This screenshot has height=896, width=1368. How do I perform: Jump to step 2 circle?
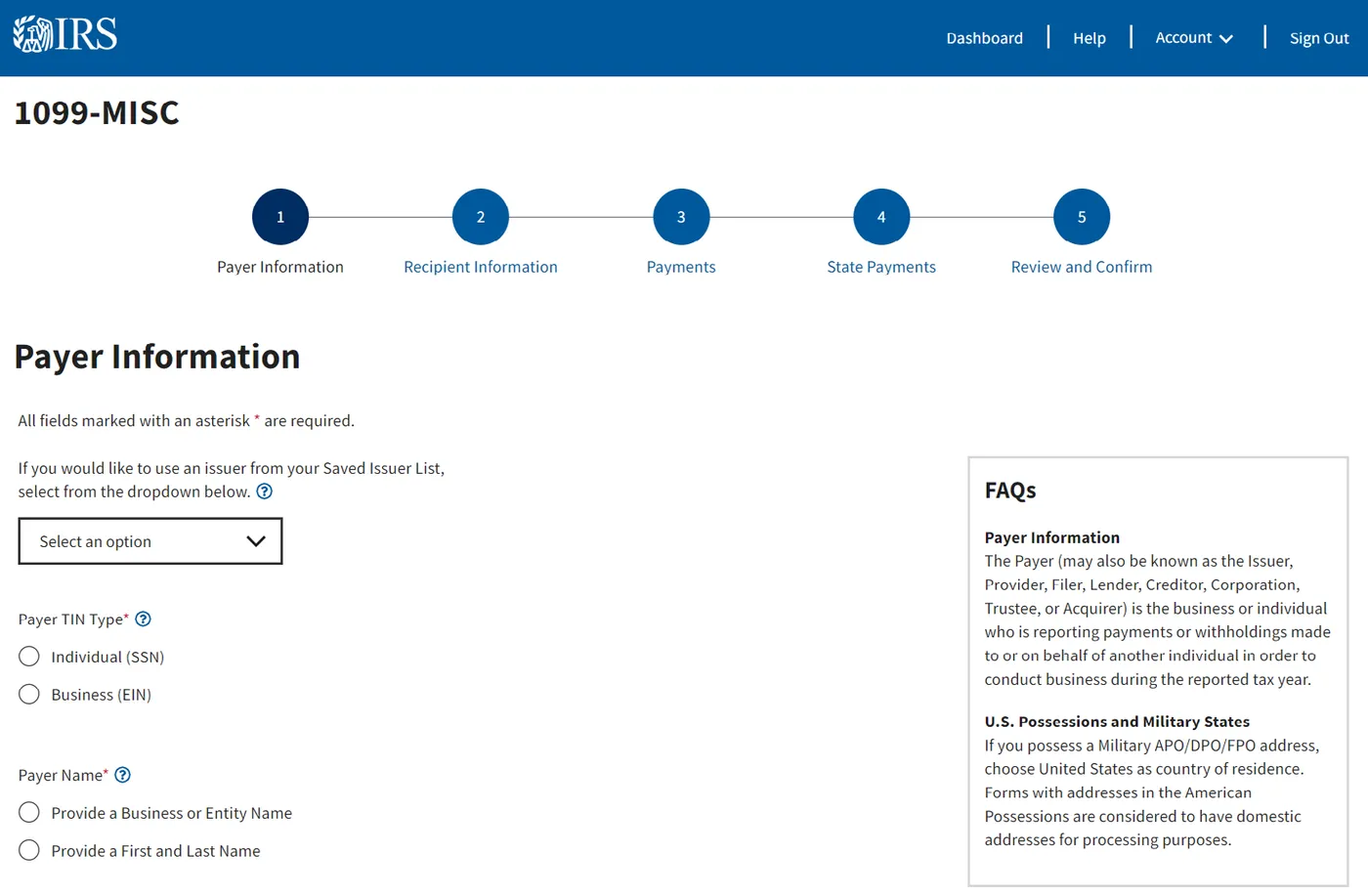point(481,217)
